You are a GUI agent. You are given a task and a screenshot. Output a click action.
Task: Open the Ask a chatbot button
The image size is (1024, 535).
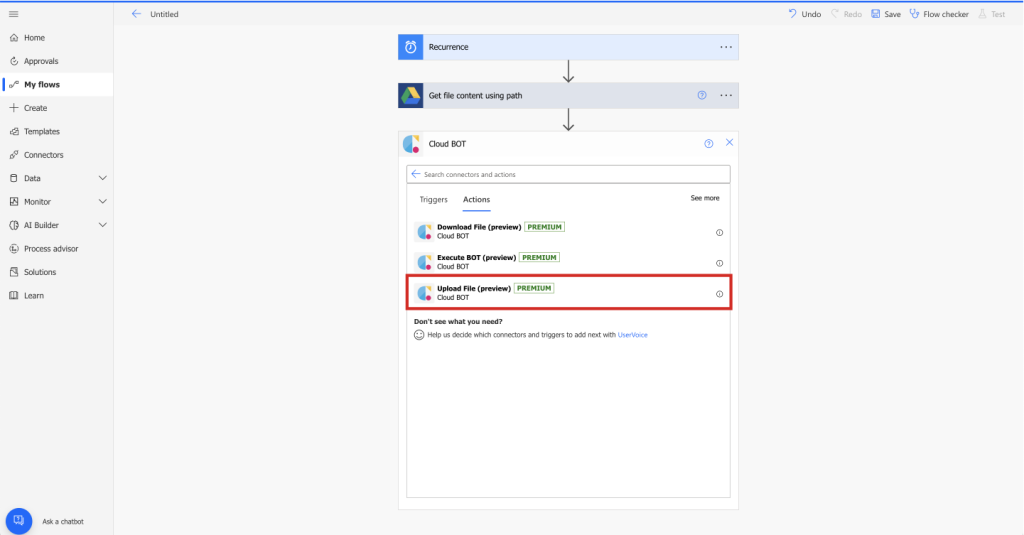pos(19,521)
